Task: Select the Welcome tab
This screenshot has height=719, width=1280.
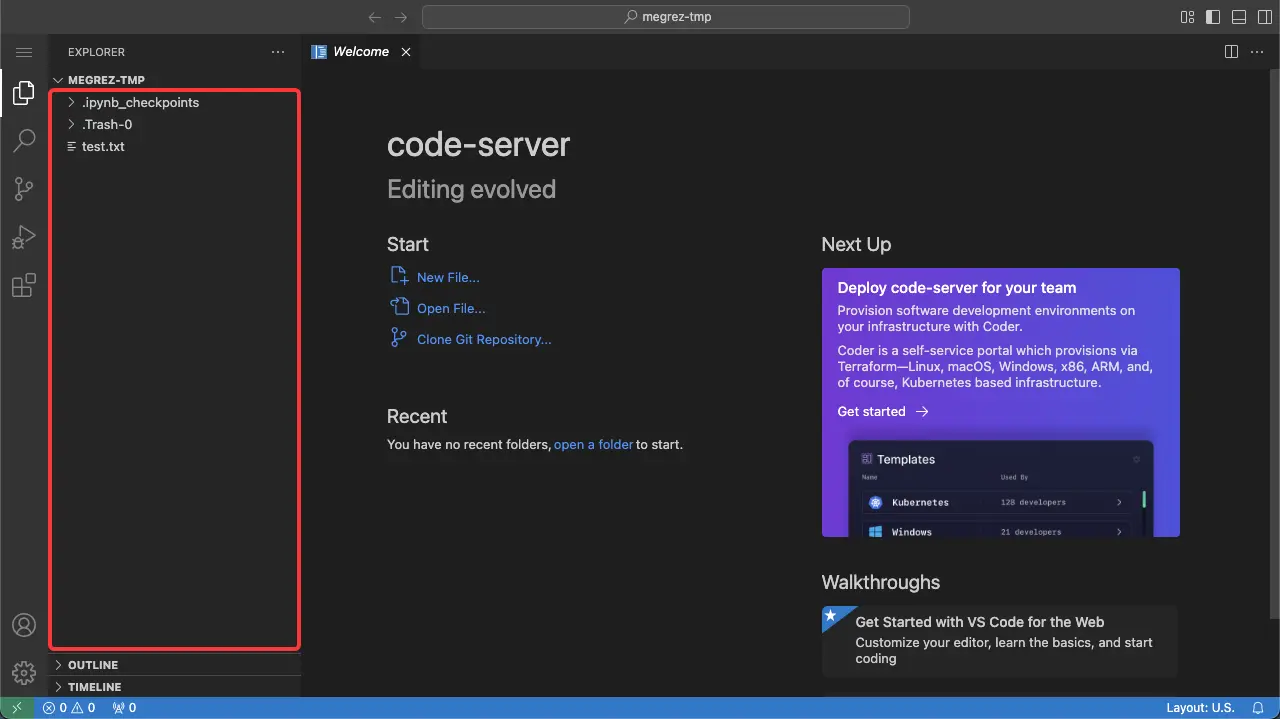Action: 360,51
